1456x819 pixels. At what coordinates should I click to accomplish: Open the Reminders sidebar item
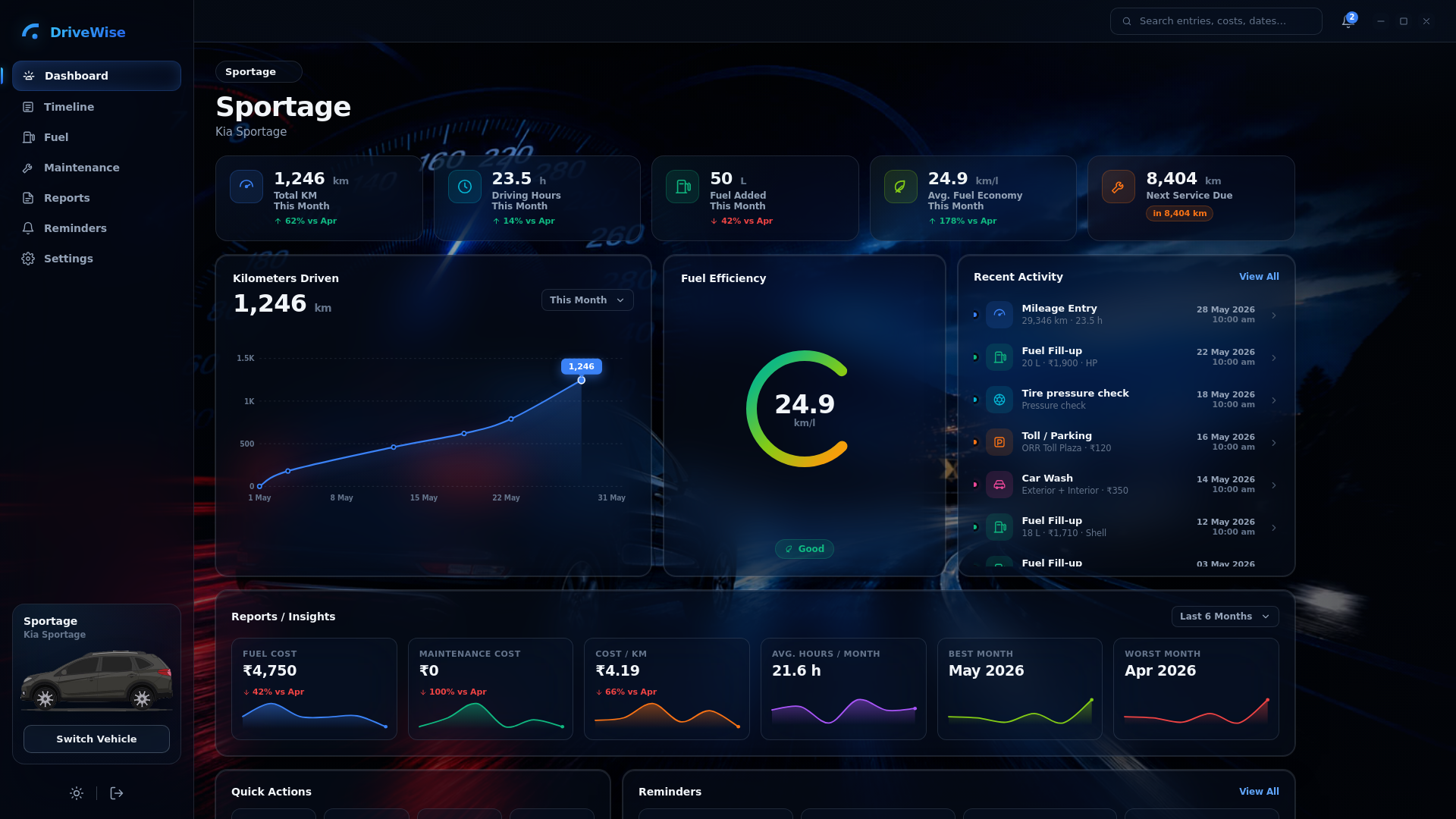coord(96,228)
